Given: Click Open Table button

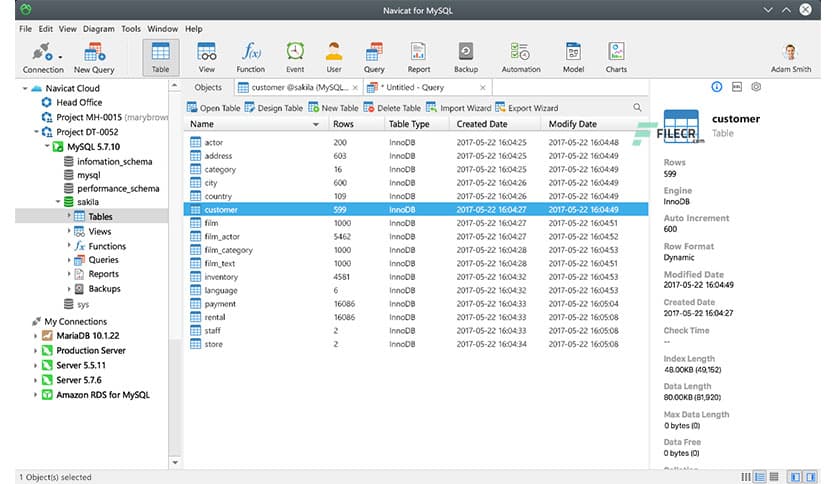Looking at the screenshot, I should click(213, 108).
